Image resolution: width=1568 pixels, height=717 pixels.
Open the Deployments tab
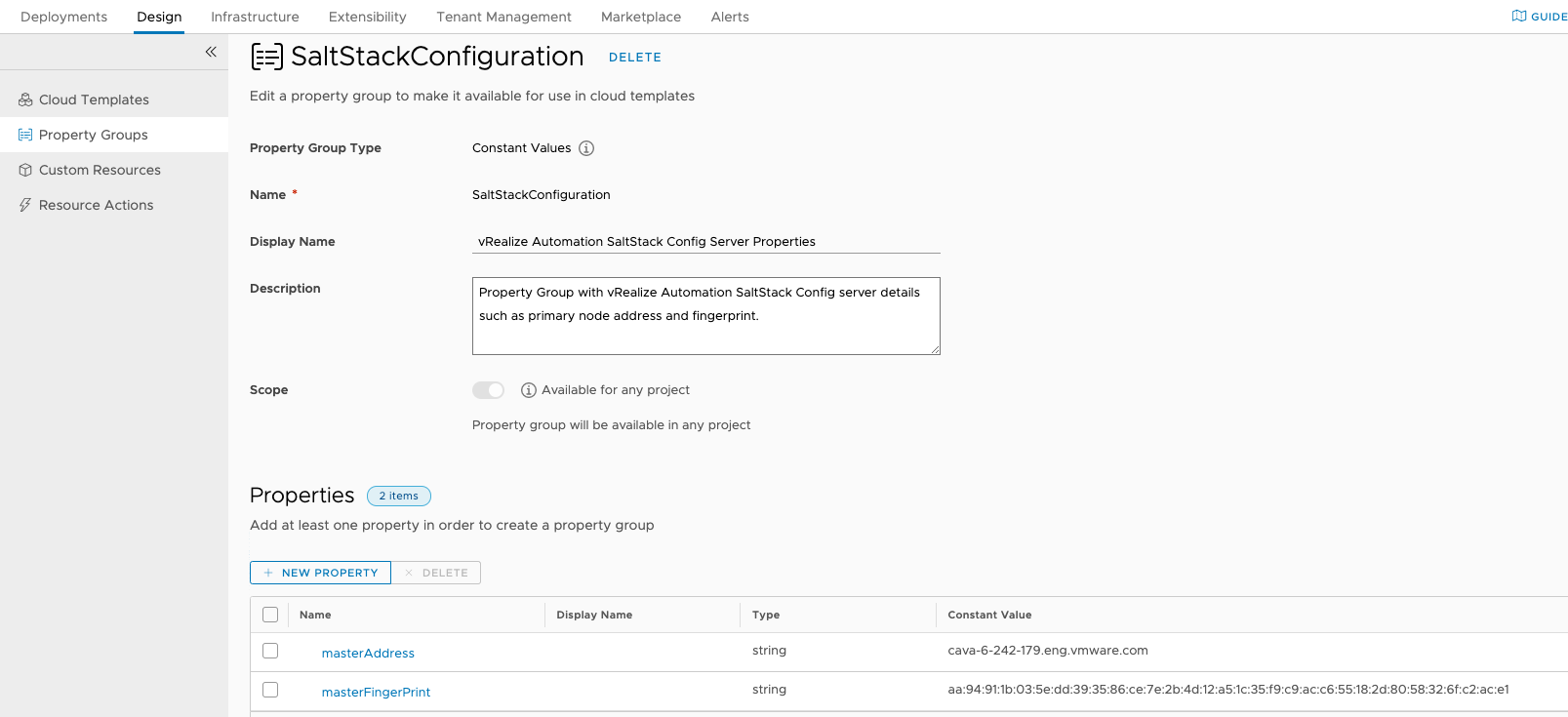click(x=63, y=17)
